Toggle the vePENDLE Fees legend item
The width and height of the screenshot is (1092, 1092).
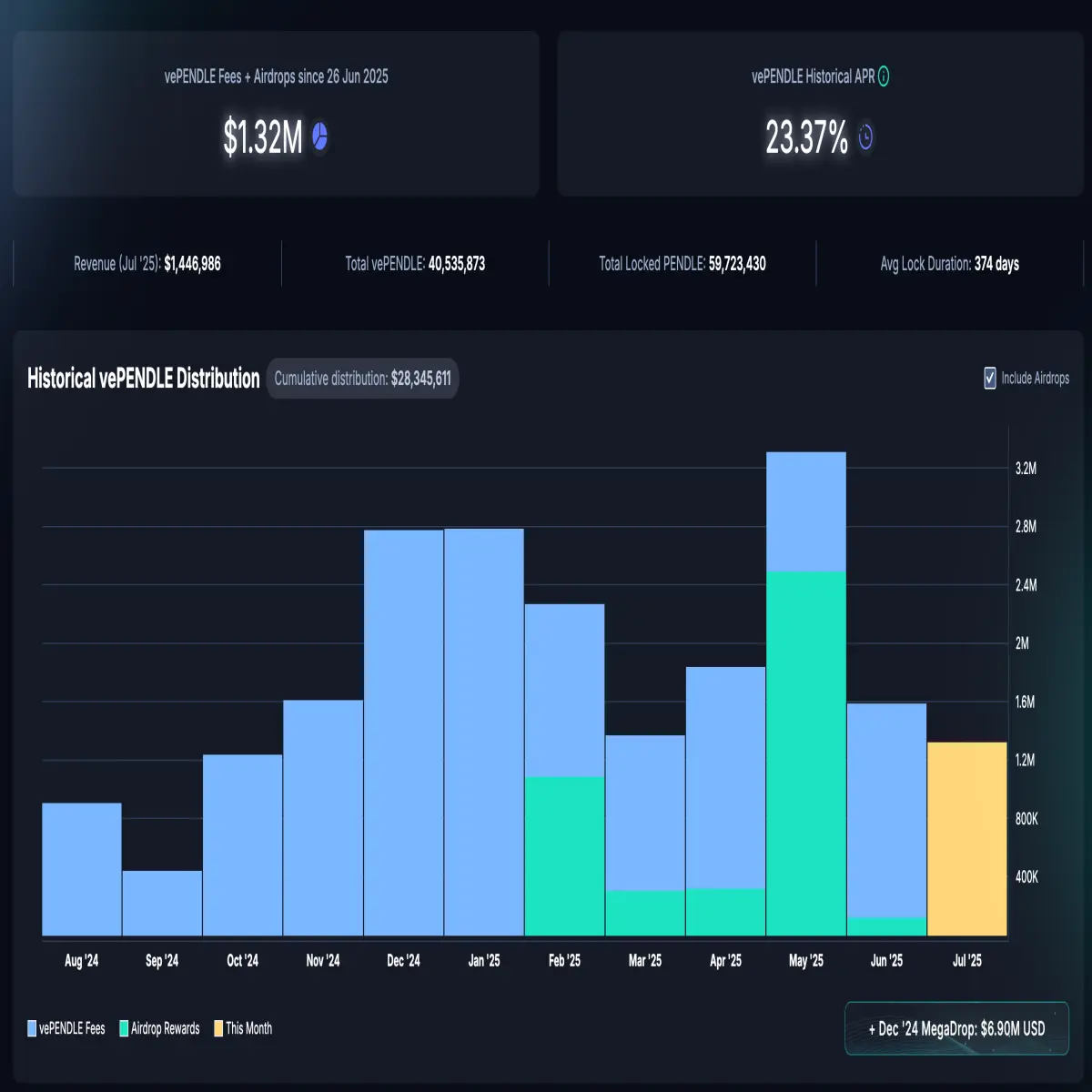pyautogui.click(x=66, y=1028)
